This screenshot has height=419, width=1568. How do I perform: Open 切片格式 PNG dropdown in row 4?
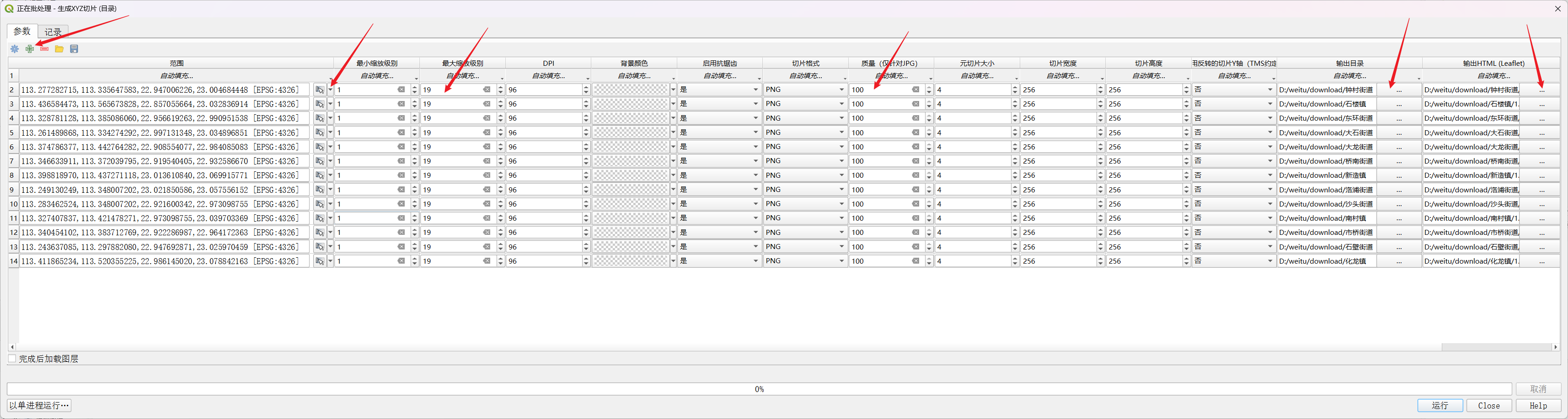pos(805,118)
